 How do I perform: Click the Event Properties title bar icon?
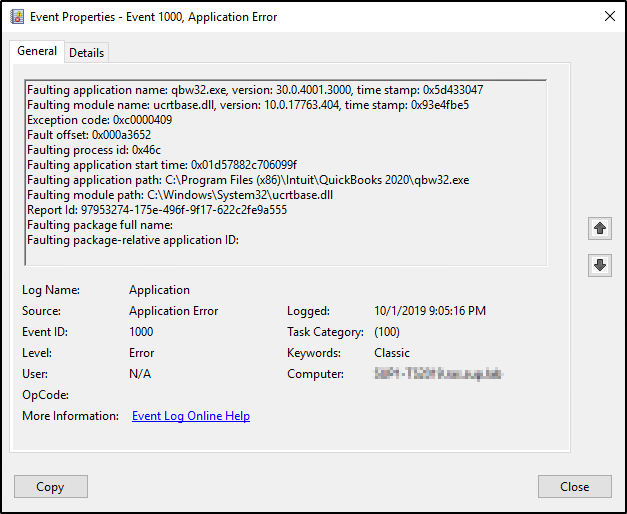[17, 17]
